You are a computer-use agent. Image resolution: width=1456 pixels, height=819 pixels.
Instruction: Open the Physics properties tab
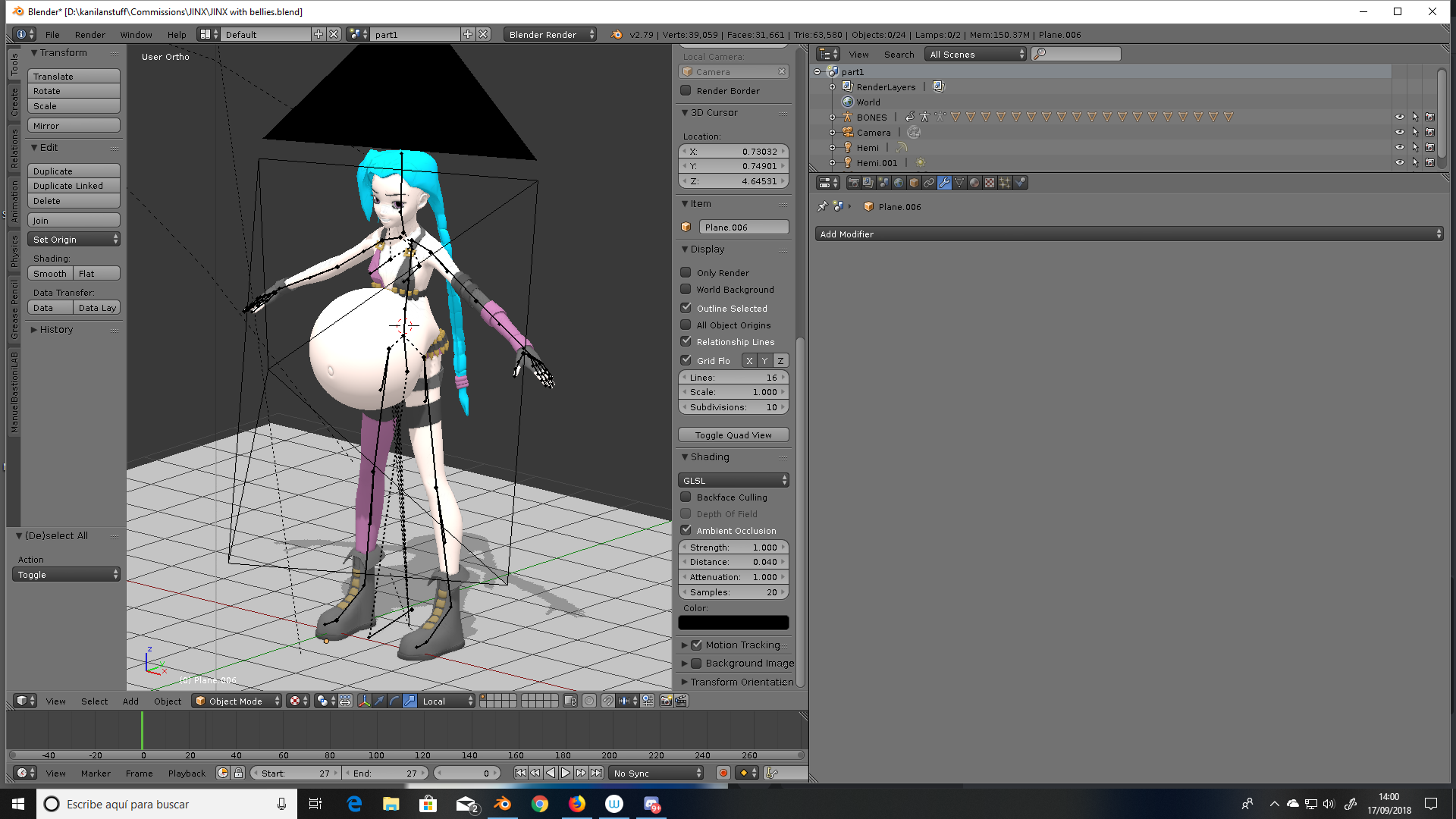1020,183
